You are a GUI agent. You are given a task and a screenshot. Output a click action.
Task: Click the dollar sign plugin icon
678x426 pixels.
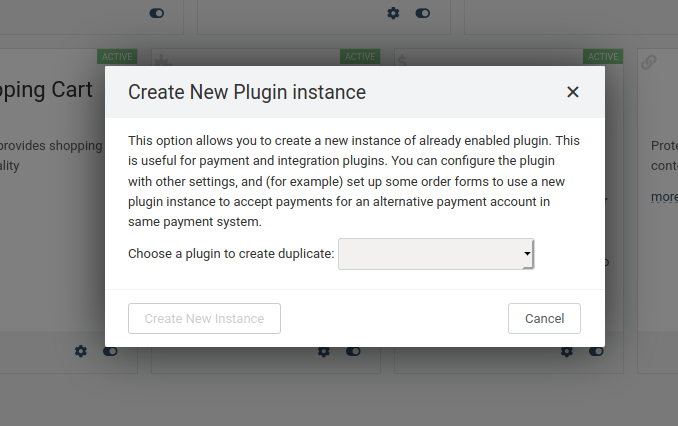pos(402,61)
